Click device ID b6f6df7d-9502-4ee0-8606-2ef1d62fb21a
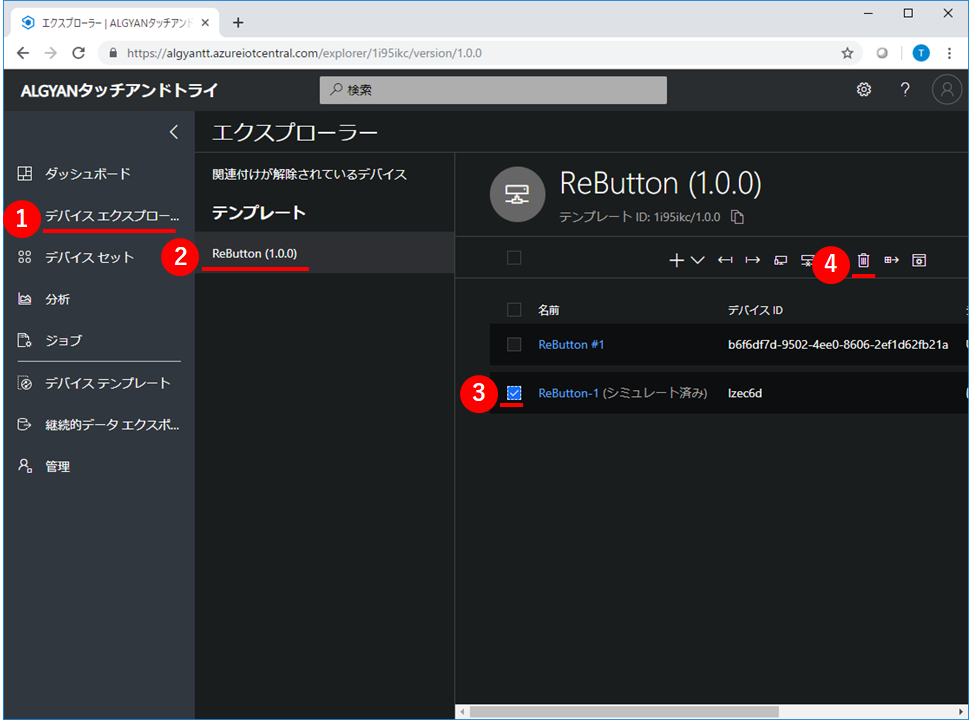The width and height of the screenshot is (969, 720). 838,345
